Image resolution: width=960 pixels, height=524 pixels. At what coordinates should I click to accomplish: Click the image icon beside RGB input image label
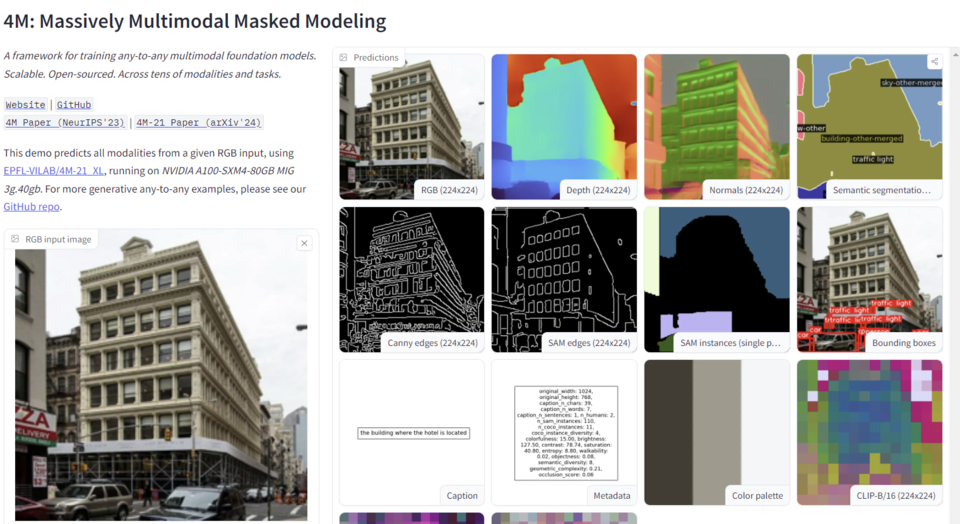pos(15,240)
